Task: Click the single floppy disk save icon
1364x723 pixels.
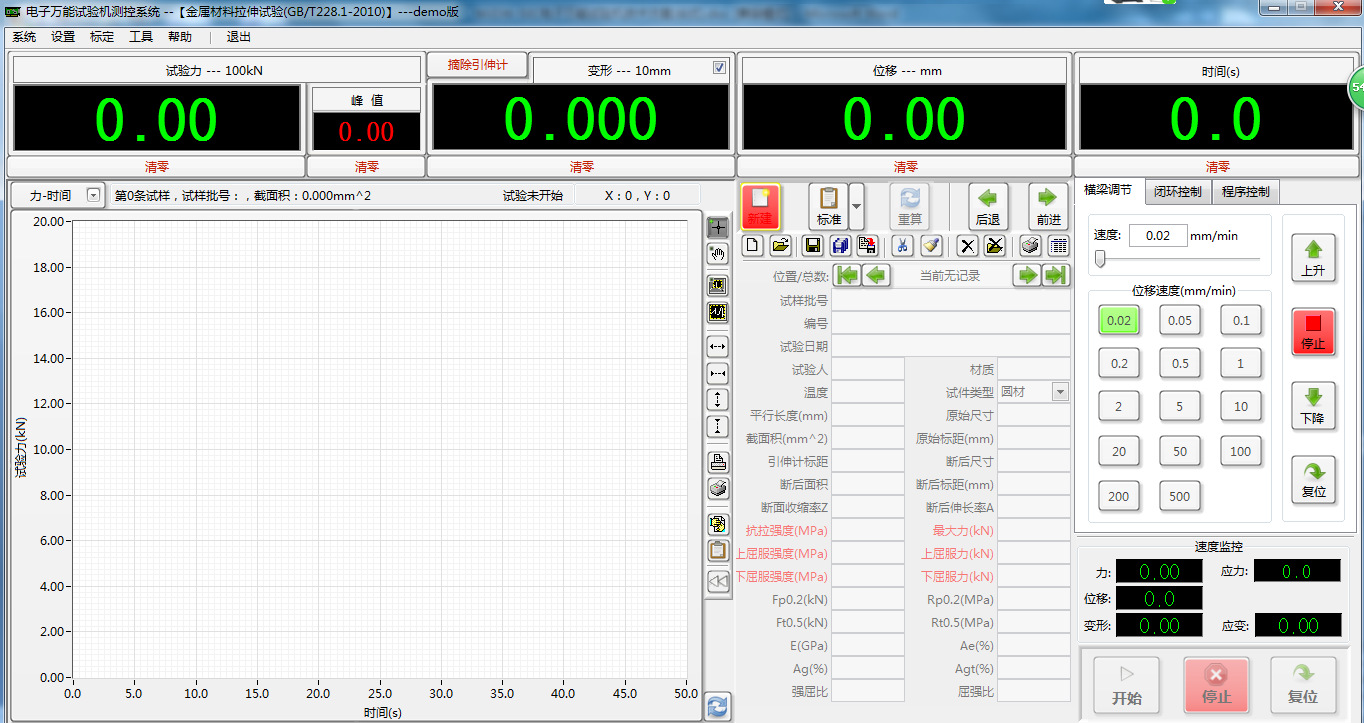Action: (x=813, y=246)
